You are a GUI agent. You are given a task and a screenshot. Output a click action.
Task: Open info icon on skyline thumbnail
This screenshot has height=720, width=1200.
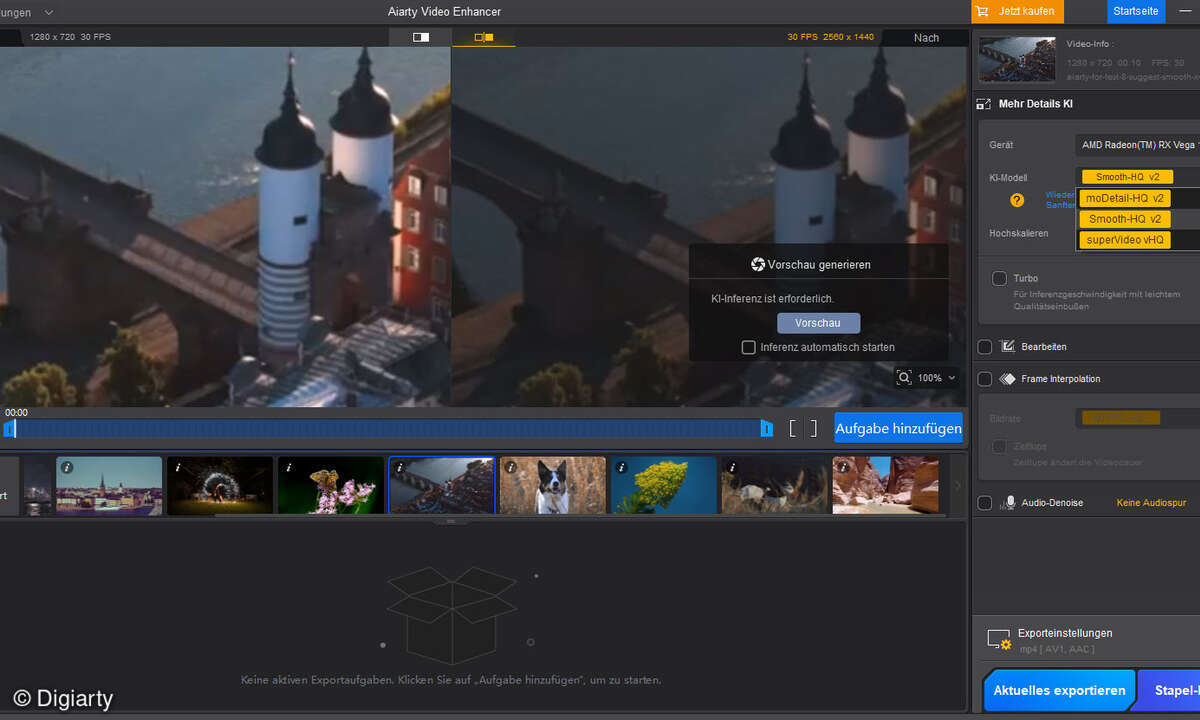click(66, 467)
